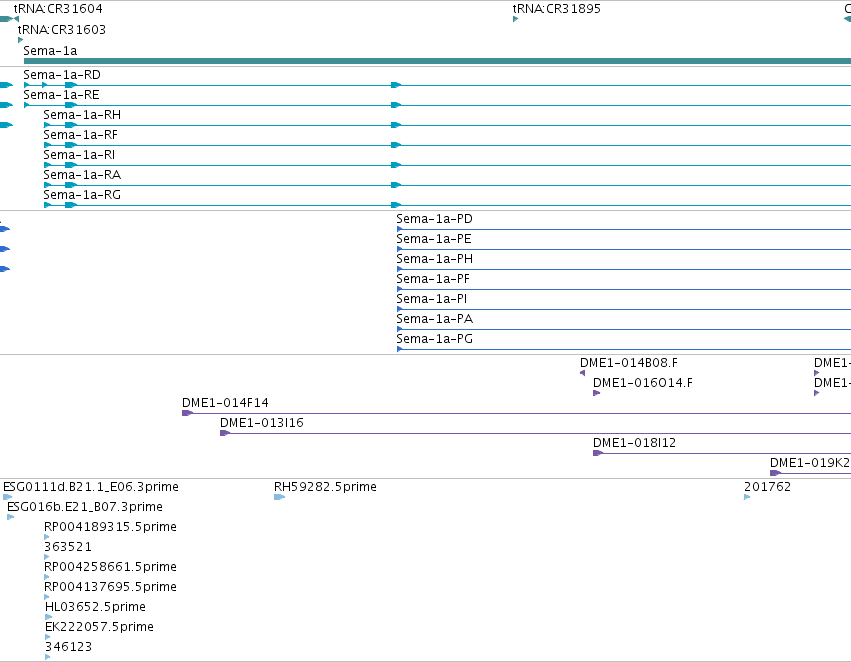Click the 363521 feature label
Image resolution: width=851 pixels, height=662 pixels.
(x=68, y=547)
